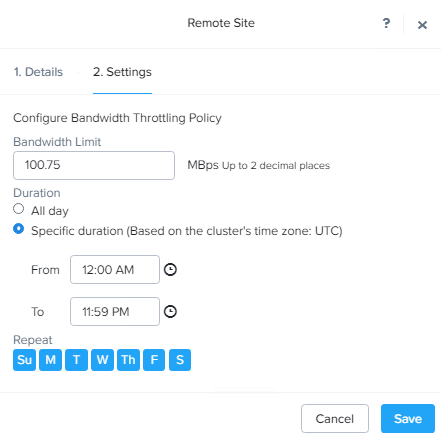Viewport: 441px width, 438px height.
Task: Toggle Tuesday repeat day
Action: (76, 360)
